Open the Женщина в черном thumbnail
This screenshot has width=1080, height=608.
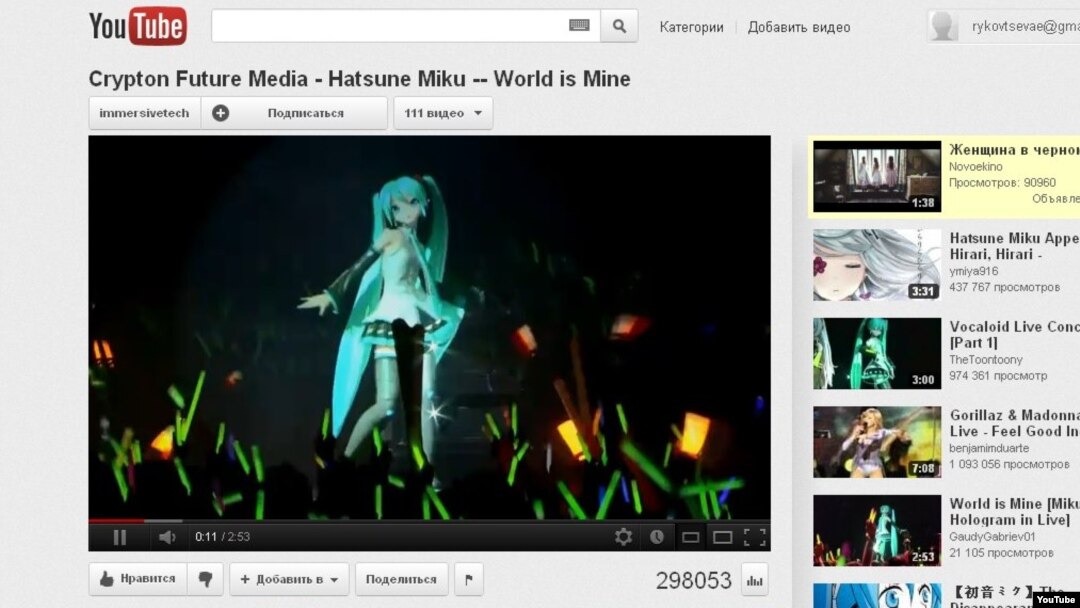877,176
